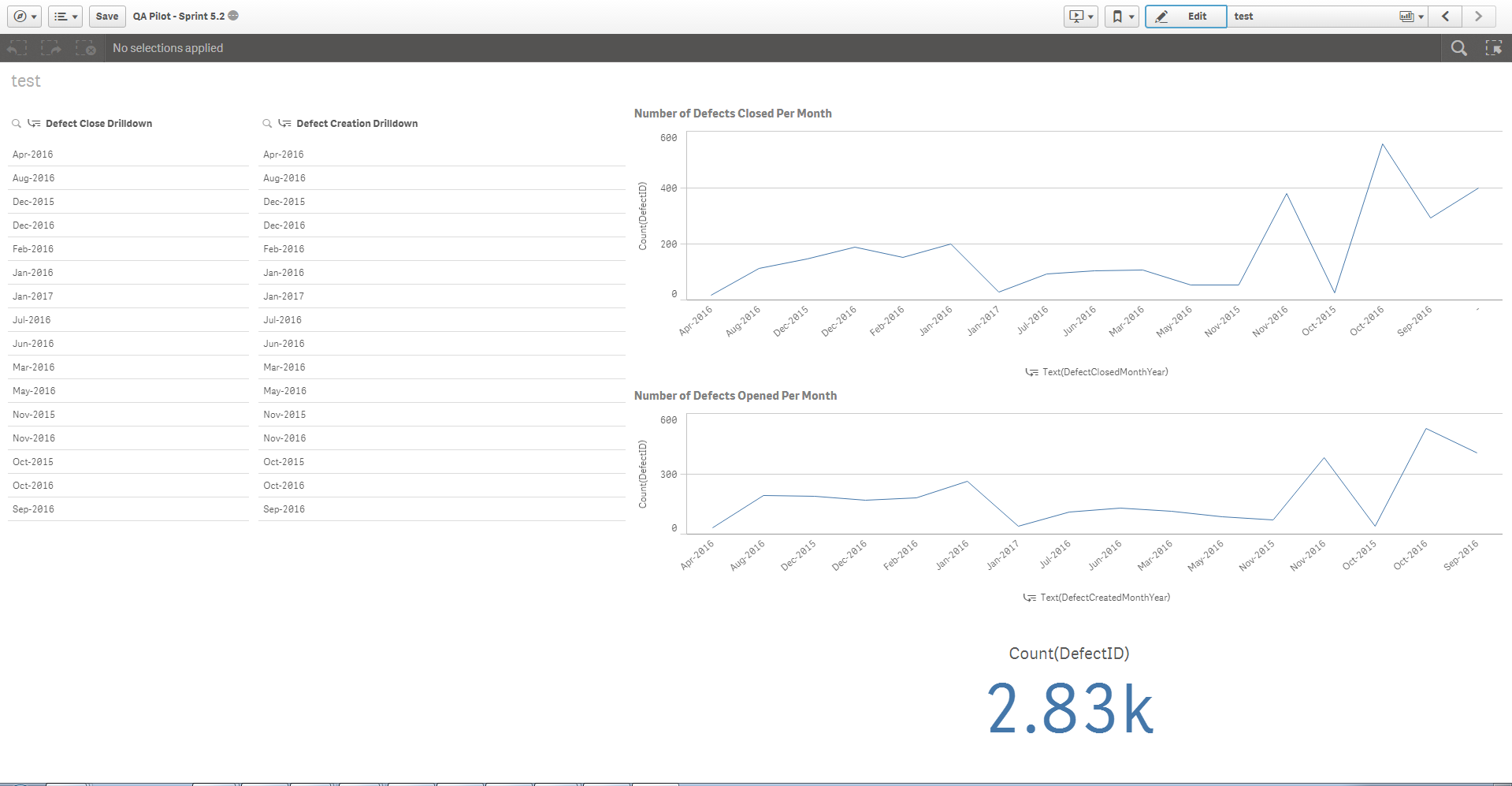Select Feb-2016 in Defect Creation Drilldown

[x=442, y=249]
